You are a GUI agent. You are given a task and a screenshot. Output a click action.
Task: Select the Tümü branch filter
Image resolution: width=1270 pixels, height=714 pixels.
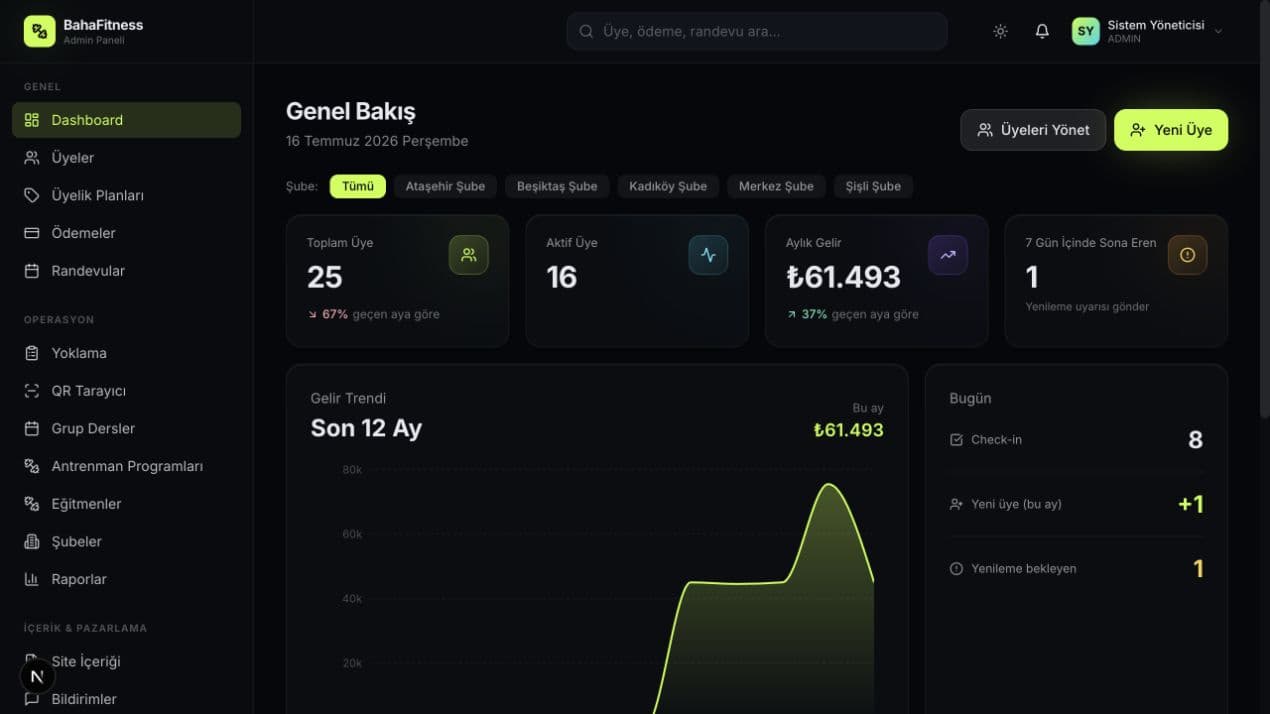[x=358, y=186]
